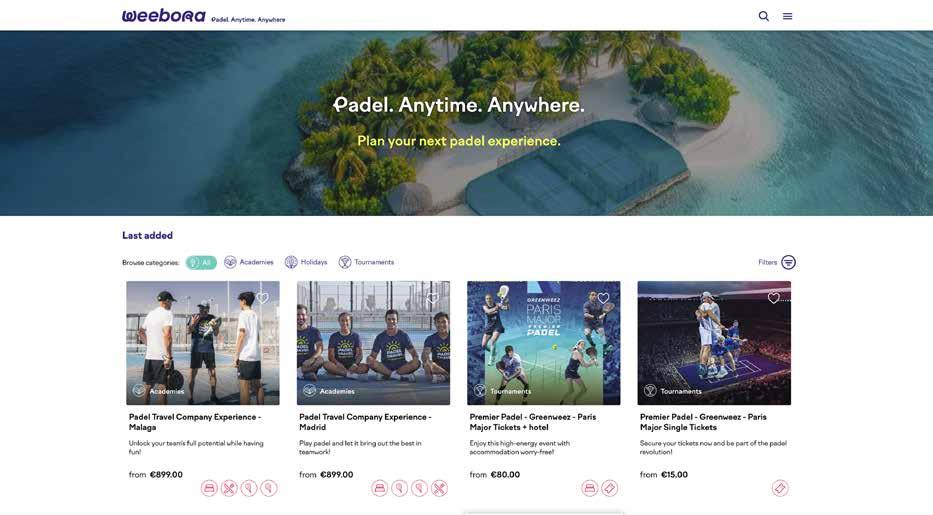Toggle heart on Paris Major Single Tickets card
The width and height of the screenshot is (933, 515).
(773, 298)
